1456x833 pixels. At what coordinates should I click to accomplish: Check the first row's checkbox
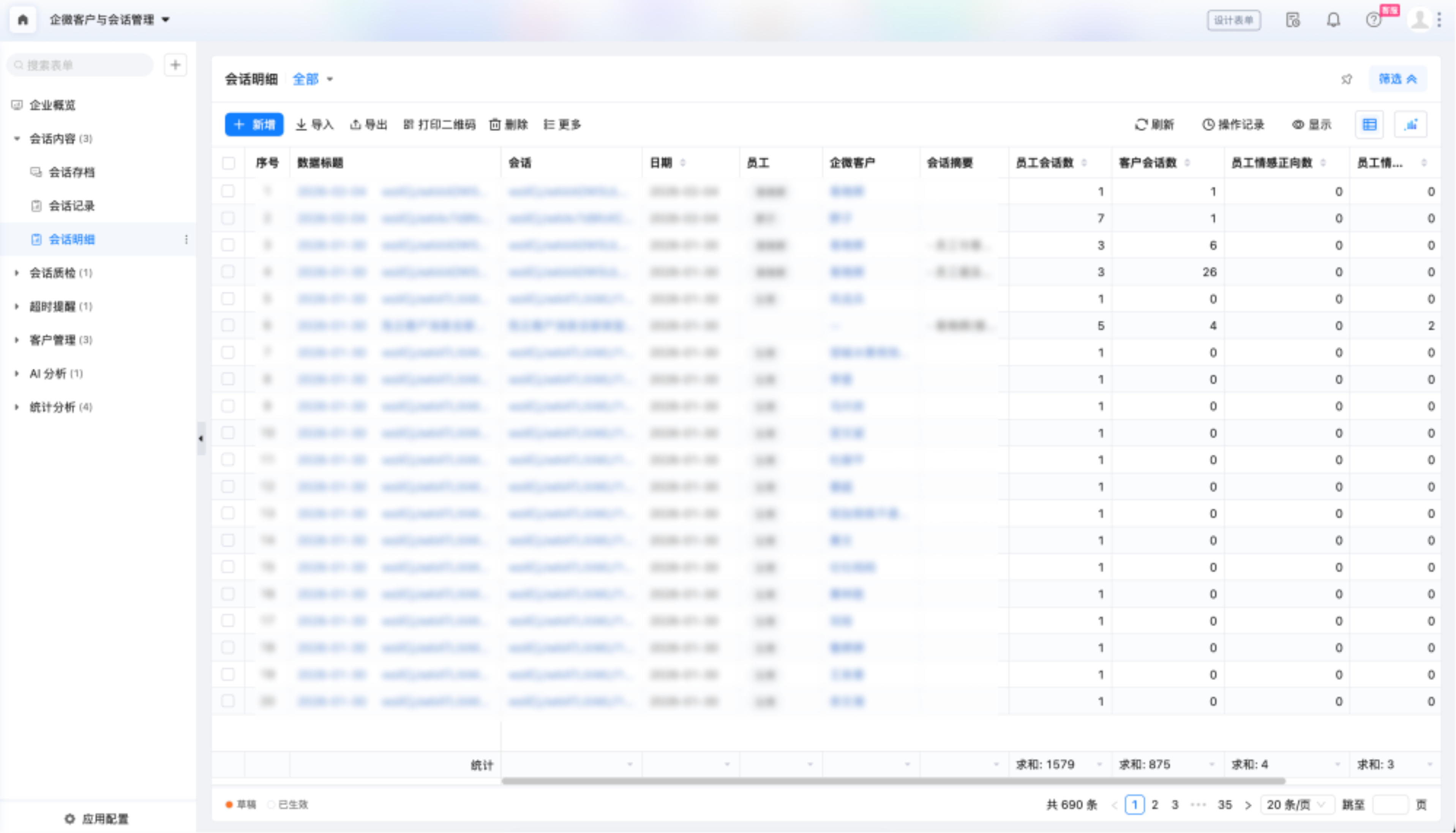(228, 191)
